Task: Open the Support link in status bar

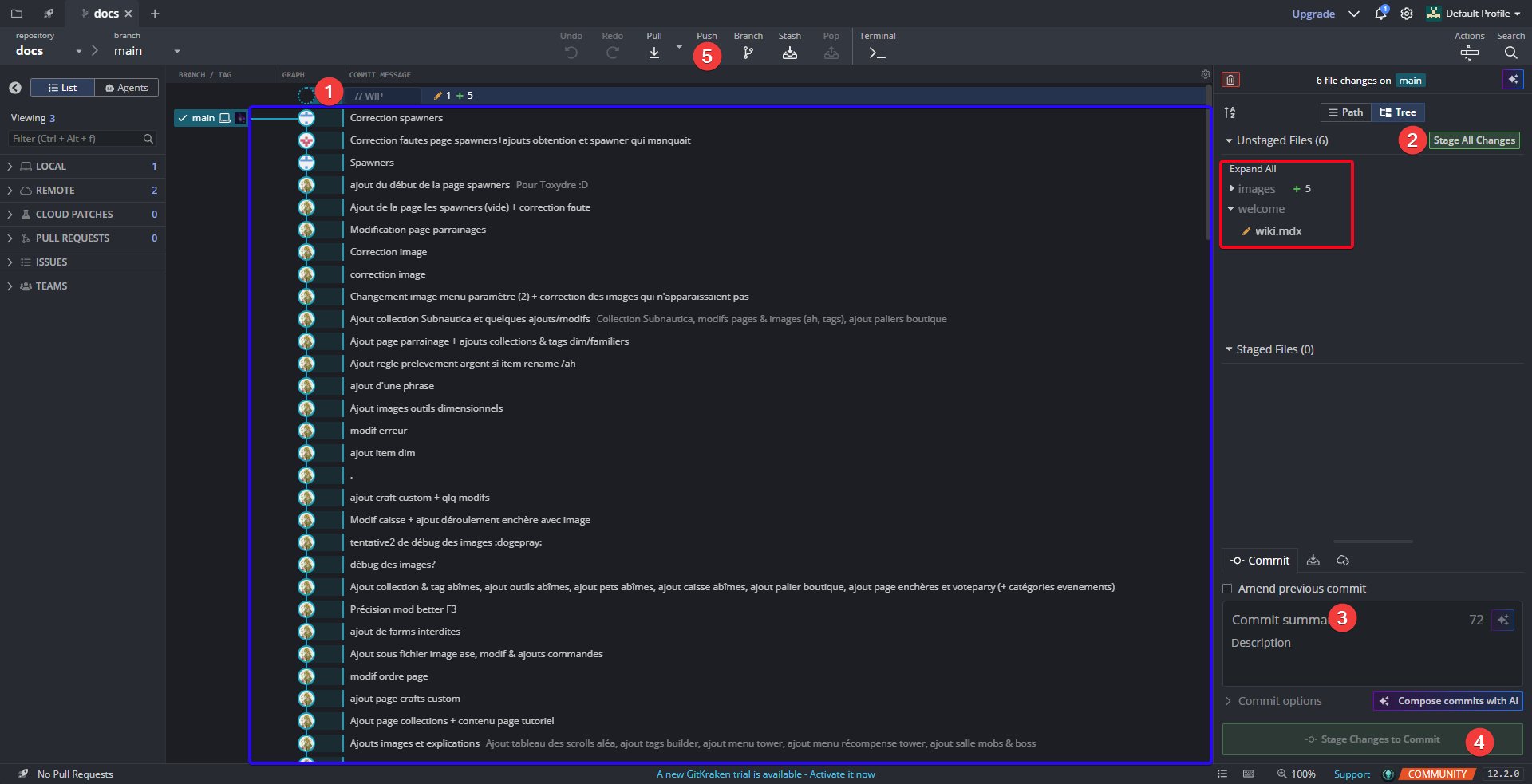Action: pyautogui.click(x=1352, y=774)
